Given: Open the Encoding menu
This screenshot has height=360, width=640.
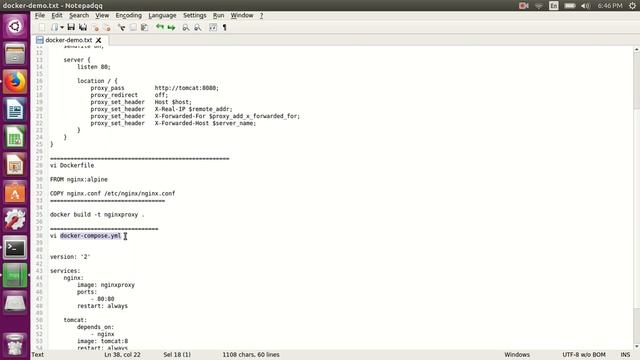Looking at the screenshot, I should pos(129,15).
